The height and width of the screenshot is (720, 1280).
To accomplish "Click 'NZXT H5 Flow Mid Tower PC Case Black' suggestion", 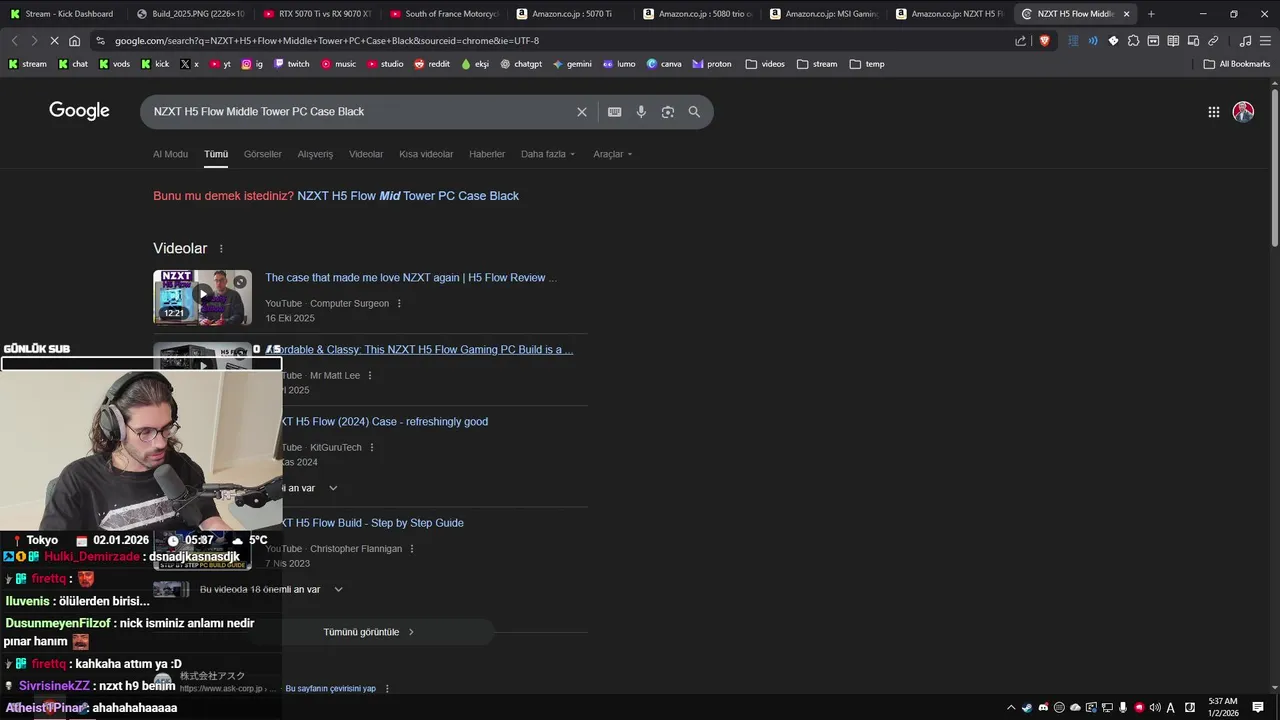I will 408,196.
